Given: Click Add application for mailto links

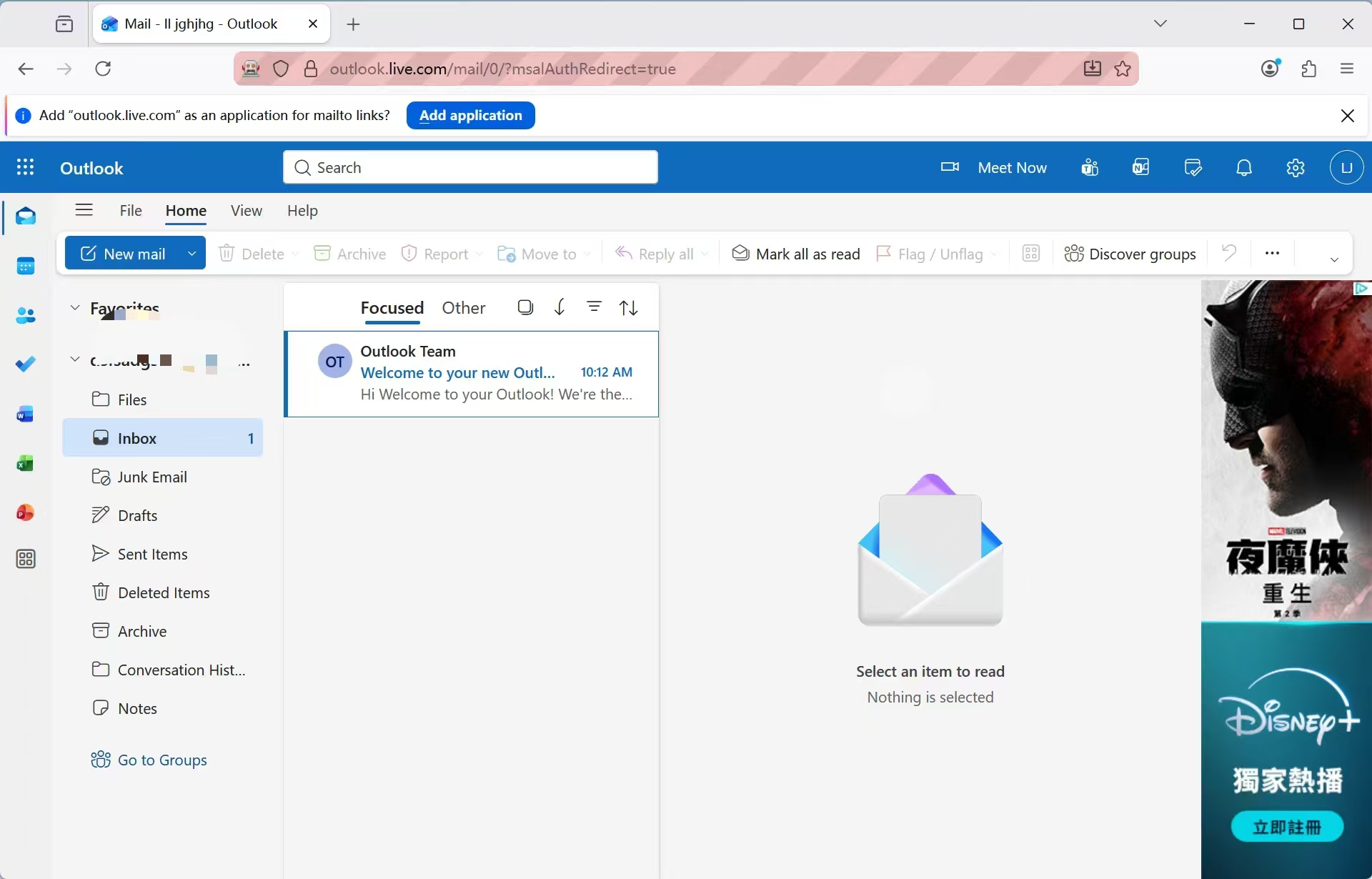Looking at the screenshot, I should pyautogui.click(x=469, y=115).
